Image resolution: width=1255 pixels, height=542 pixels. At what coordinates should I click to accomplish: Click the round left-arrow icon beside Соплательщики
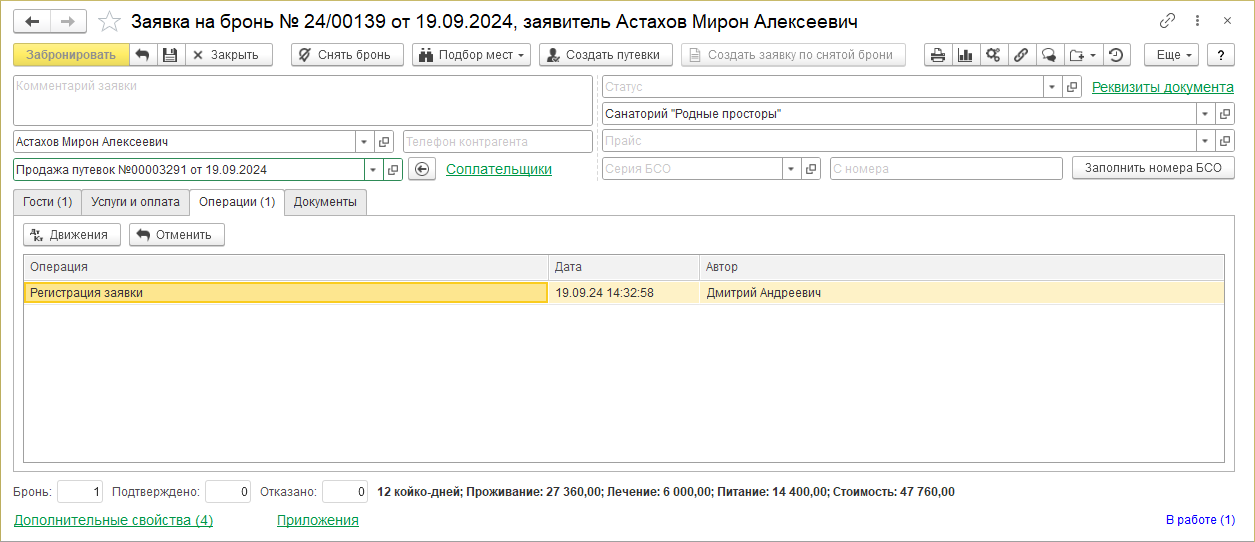(x=422, y=169)
